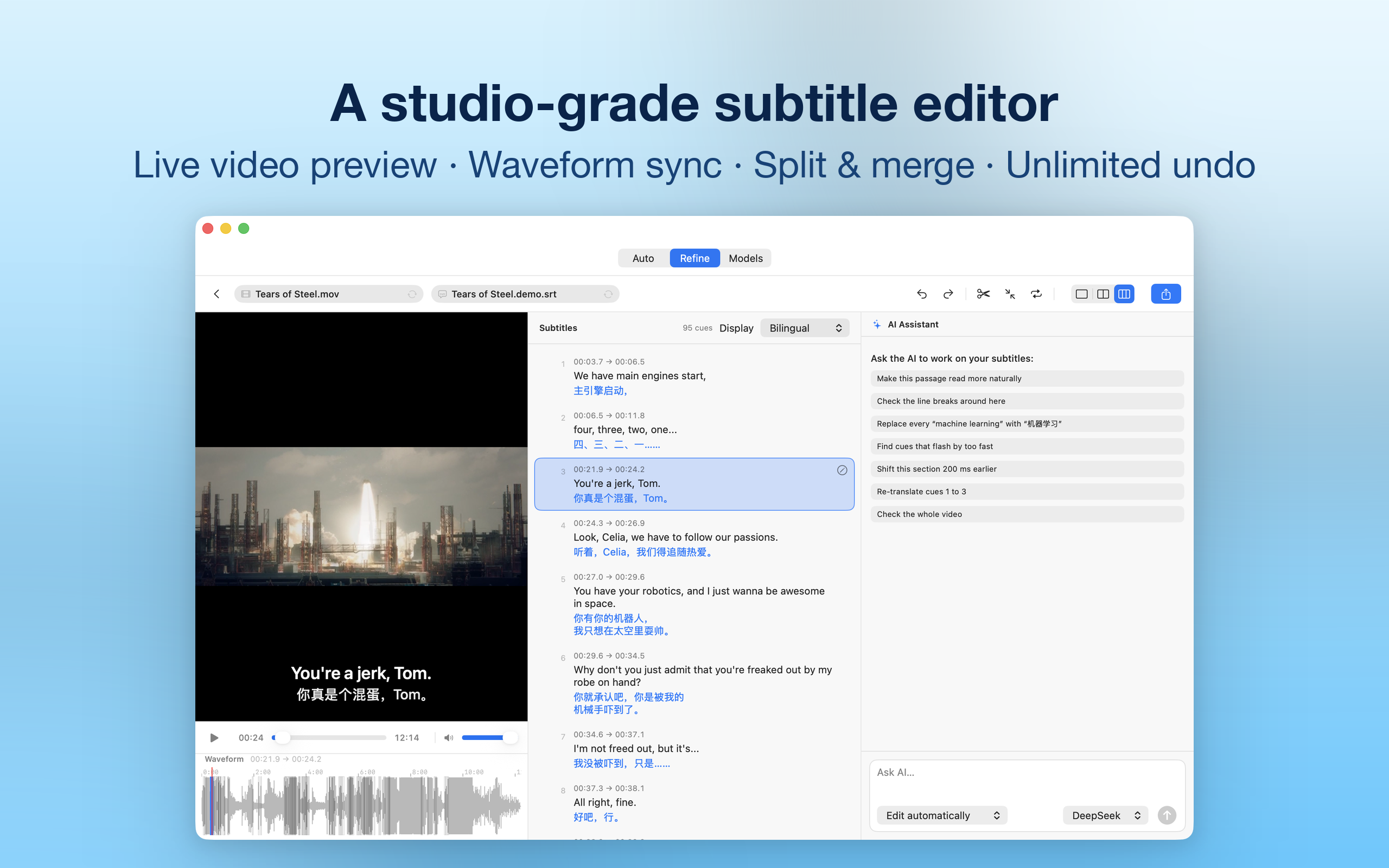
Task: Send the AI prompt with arrow button
Action: point(1167,815)
